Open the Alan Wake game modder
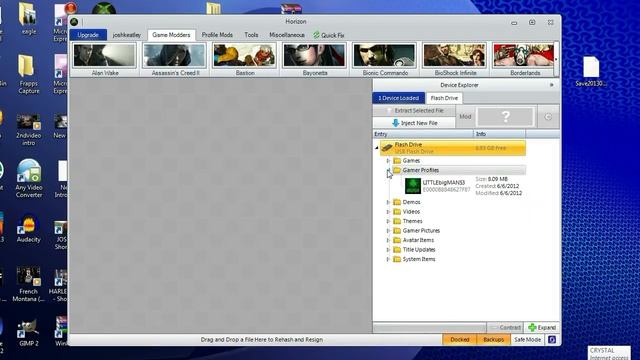The height and width of the screenshot is (360, 640). point(104,59)
